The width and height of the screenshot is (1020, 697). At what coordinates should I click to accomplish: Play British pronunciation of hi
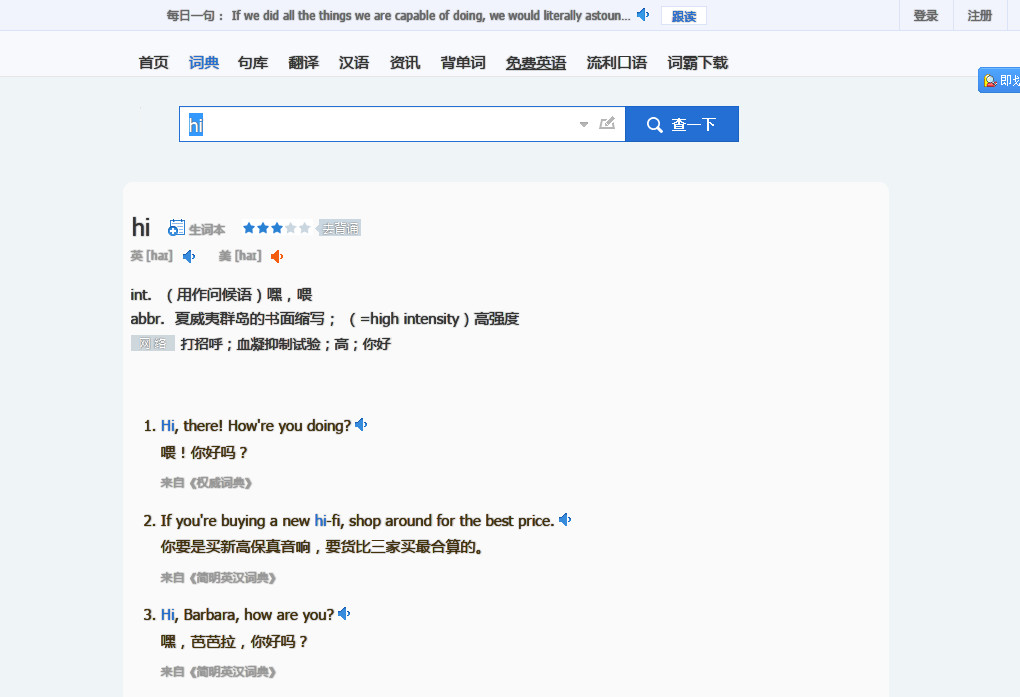189,256
